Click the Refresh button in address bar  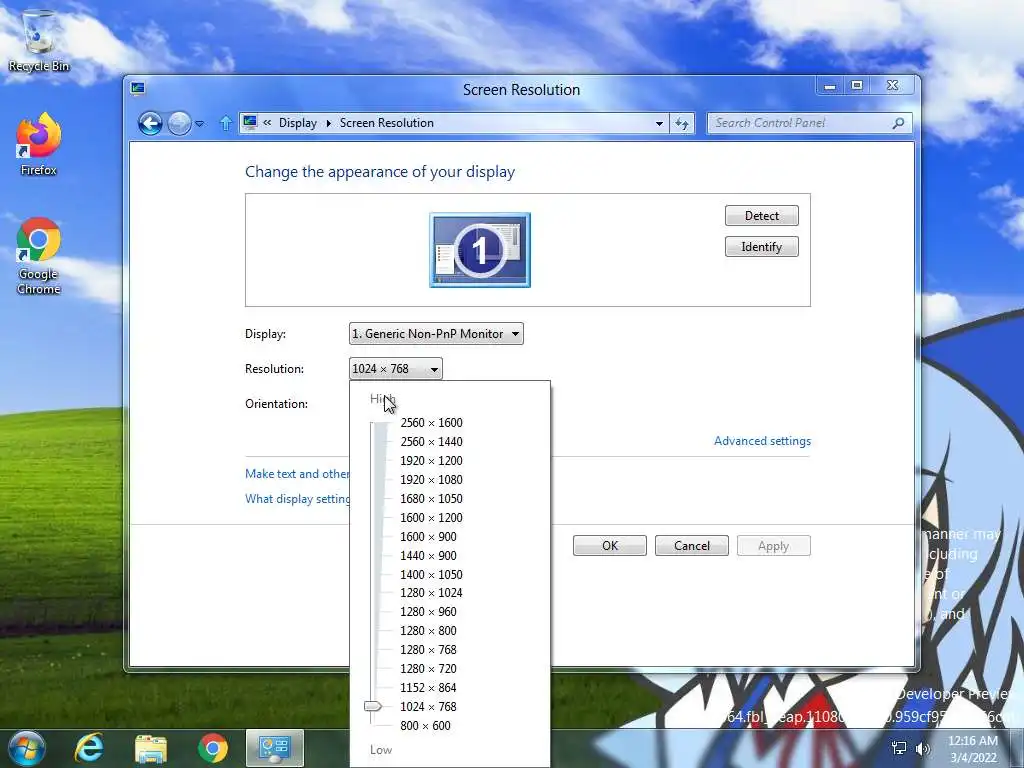point(682,123)
